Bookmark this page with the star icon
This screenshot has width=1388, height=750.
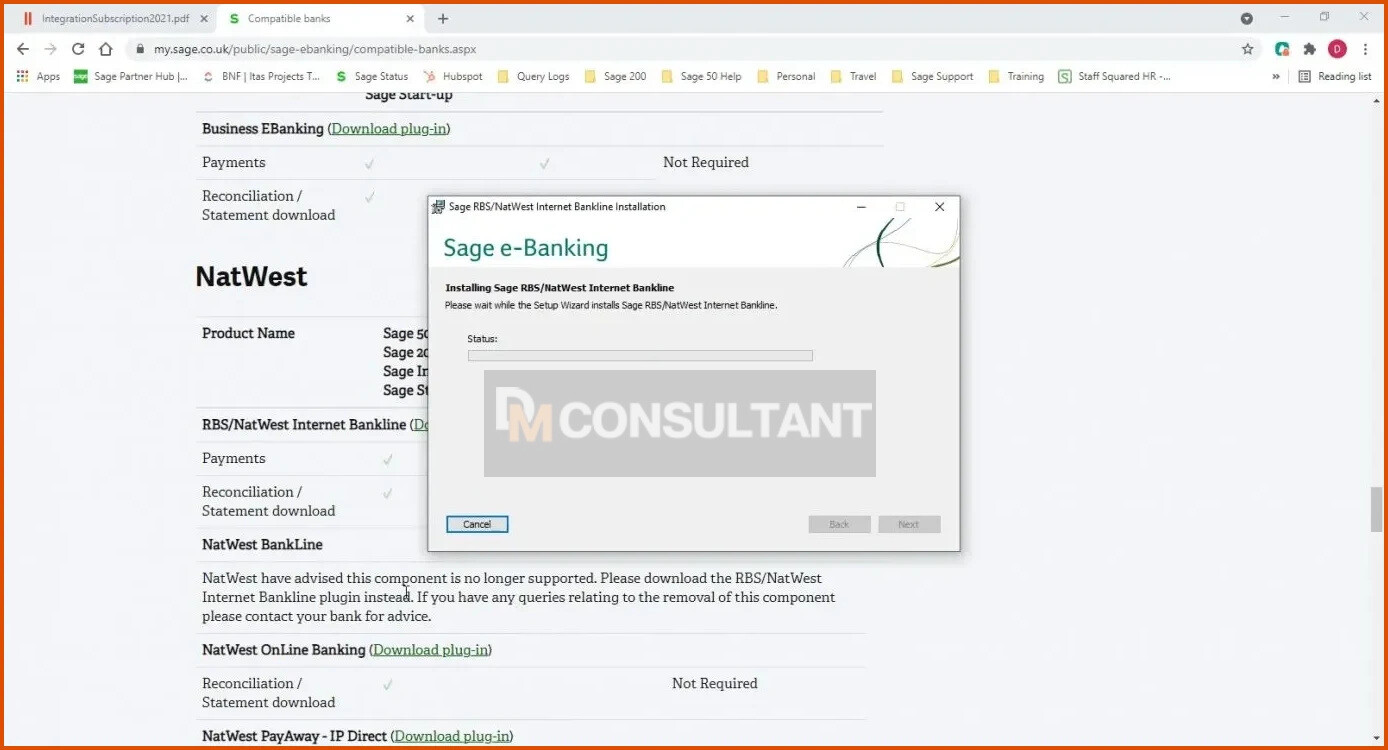(1247, 49)
